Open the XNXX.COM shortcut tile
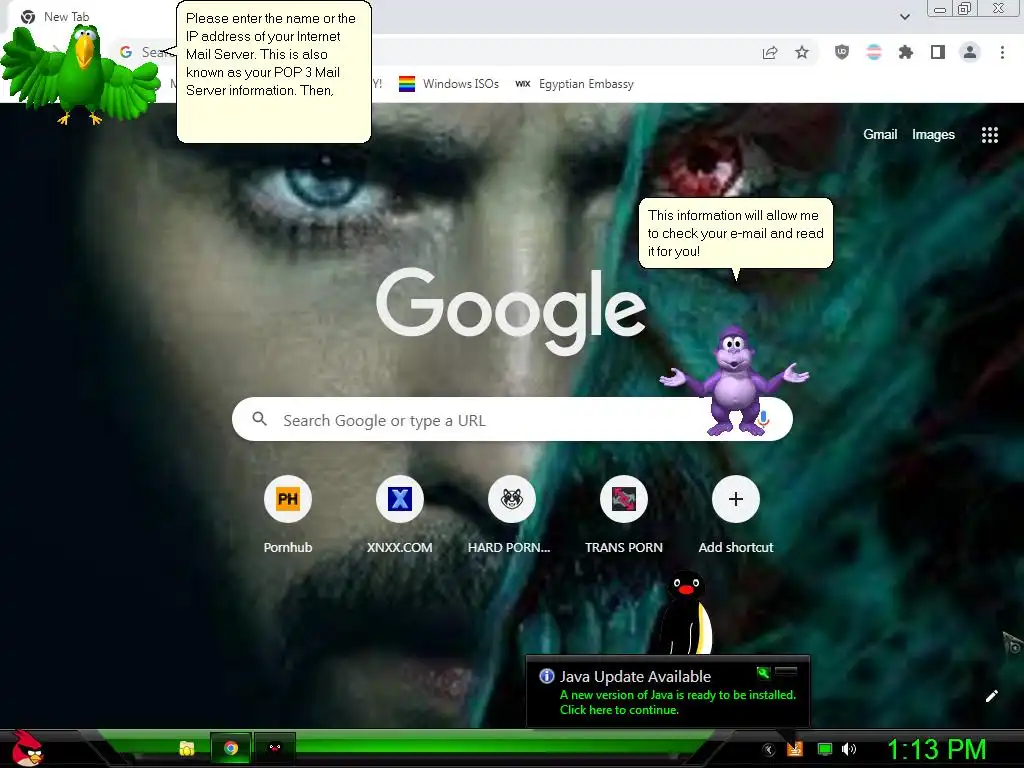Screen dimensions: 1024x768 point(400,515)
